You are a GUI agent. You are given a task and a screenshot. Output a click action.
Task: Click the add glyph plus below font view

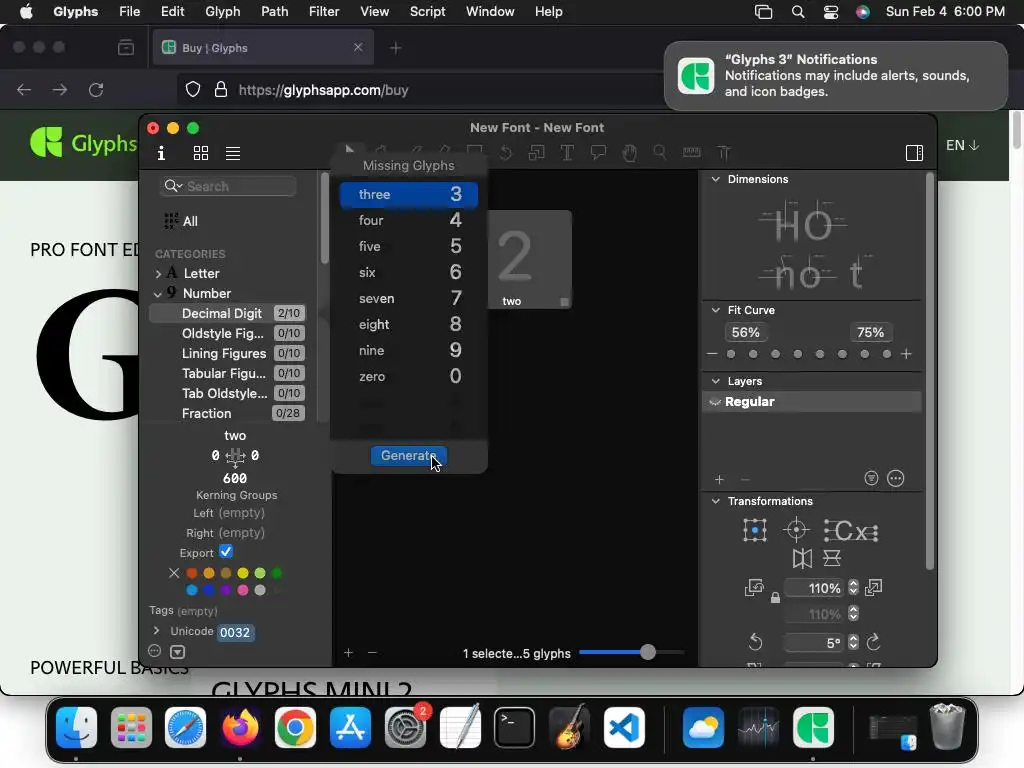click(x=349, y=652)
